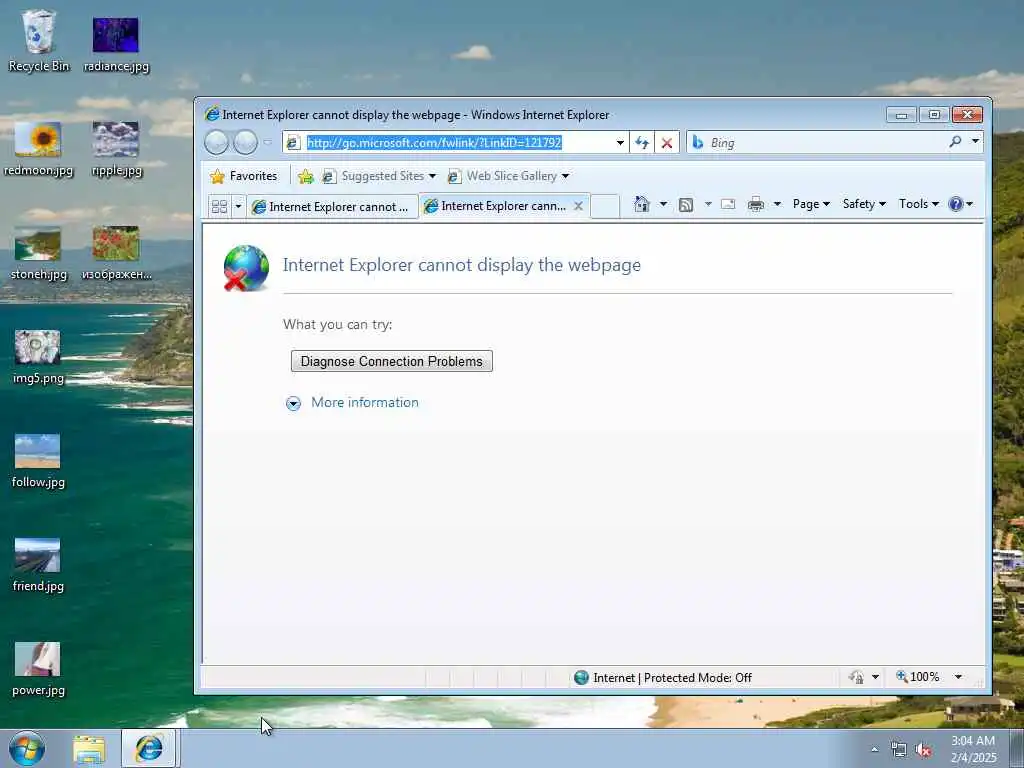The width and height of the screenshot is (1024, 768).
Task: Open the Web Slice Gallery link
Action: [508, 176]
